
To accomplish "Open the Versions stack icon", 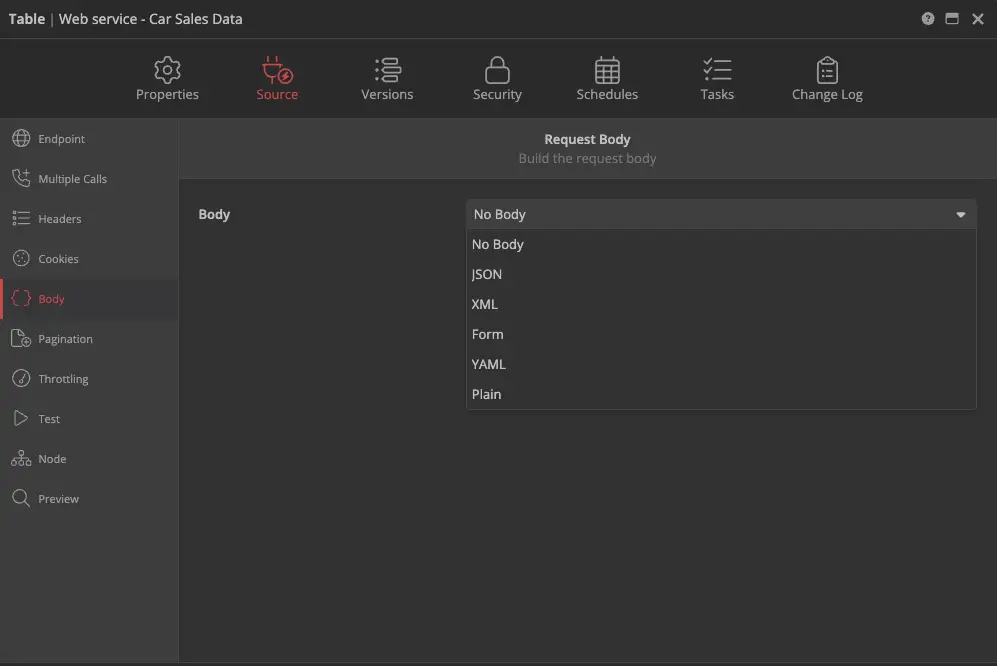I will (x=387, y=70).
